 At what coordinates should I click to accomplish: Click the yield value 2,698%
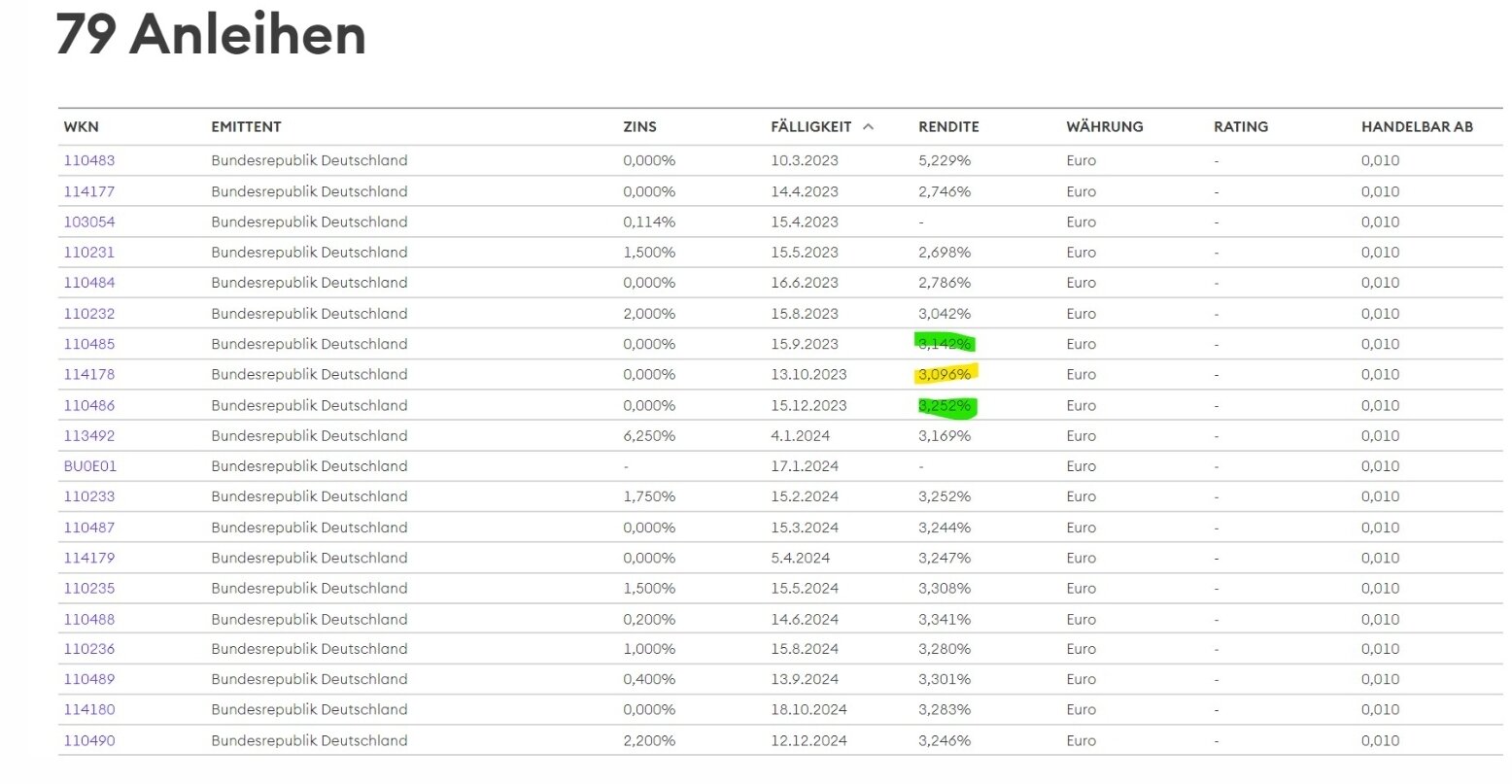coord(945,252)
